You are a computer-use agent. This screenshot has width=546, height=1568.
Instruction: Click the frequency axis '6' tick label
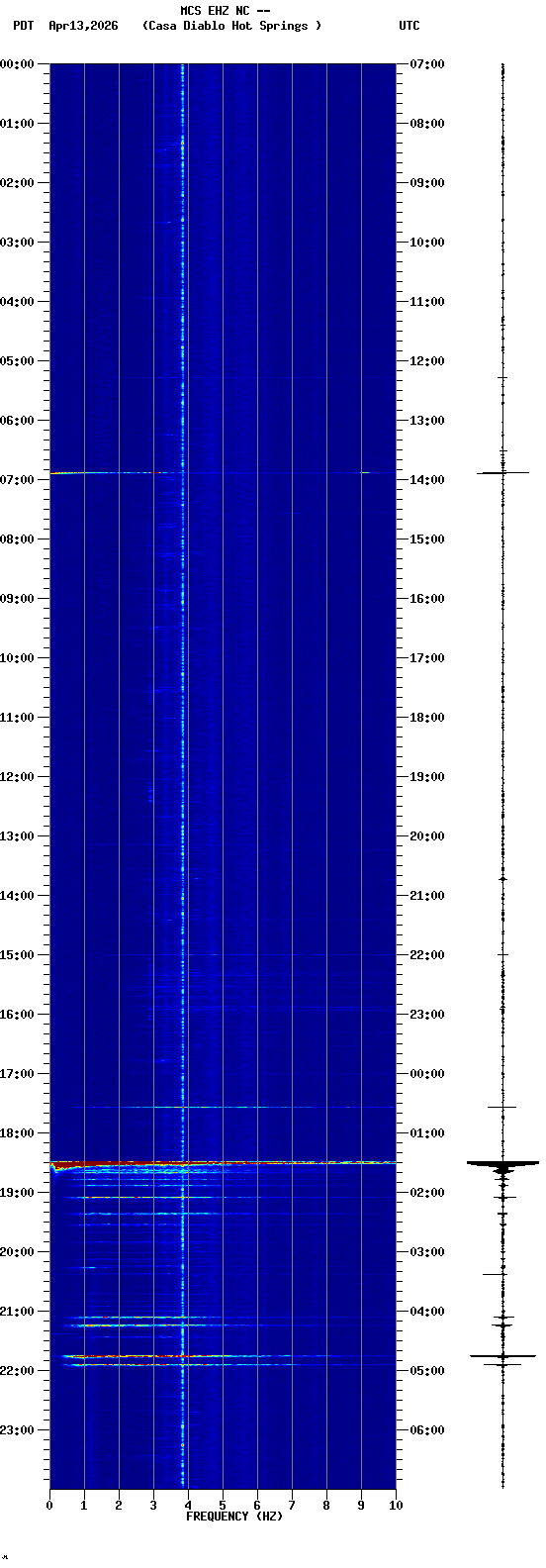point(257,1506)
